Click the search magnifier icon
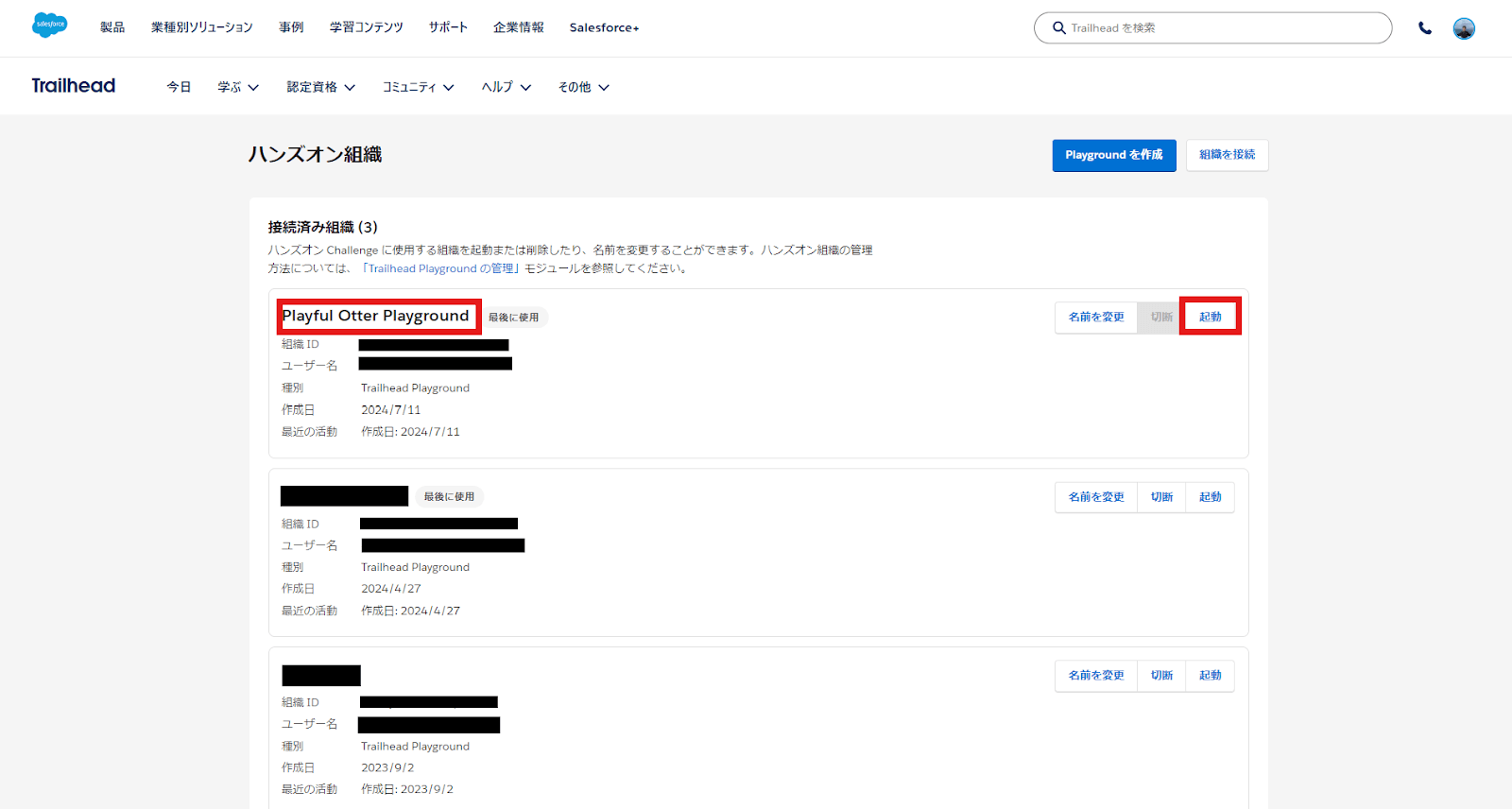The height and width of the screenshot is (809, 1512). (x=1059, y=28)
